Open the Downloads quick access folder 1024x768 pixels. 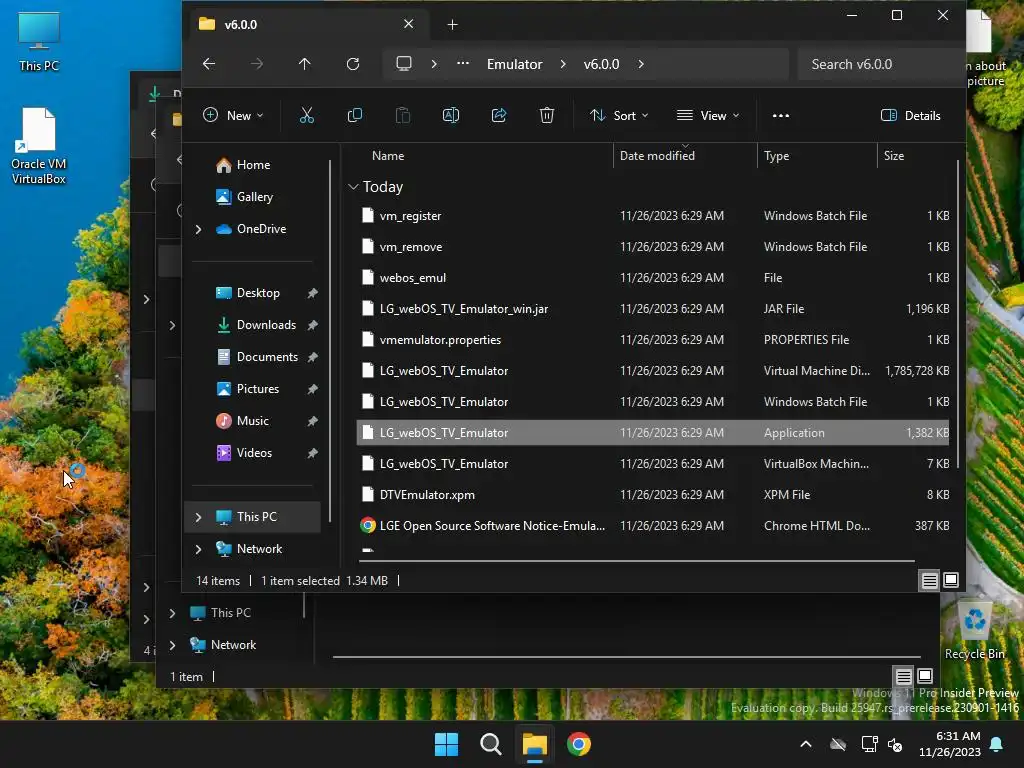pos(266,325)
